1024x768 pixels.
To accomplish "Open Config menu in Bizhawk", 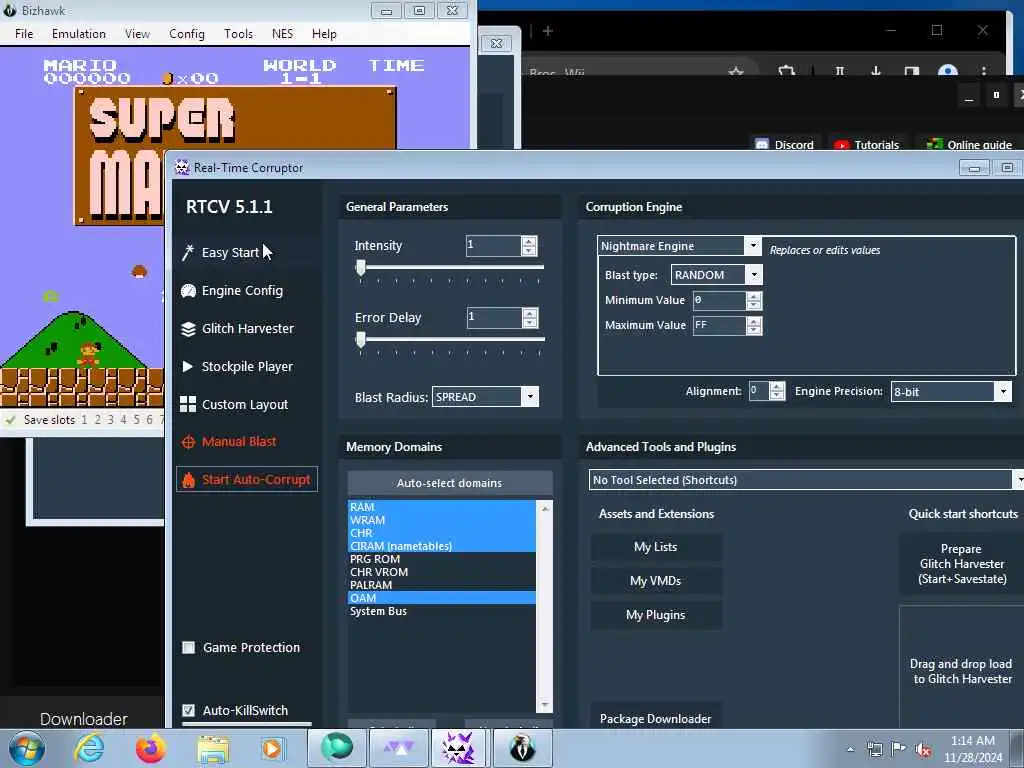I will tap(187, 33).
